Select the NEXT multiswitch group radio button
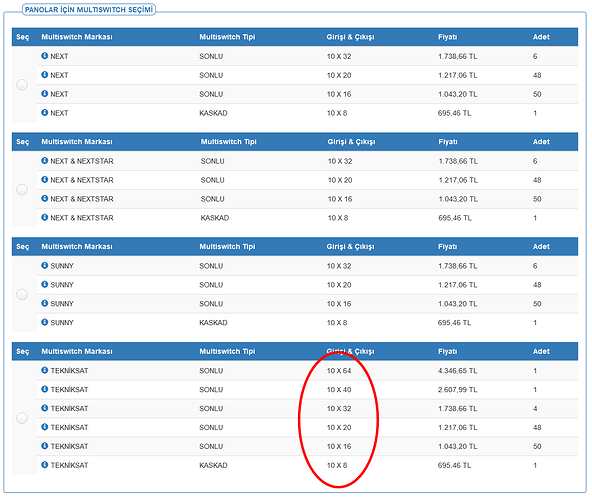The width and height of the screenshot is (592, 500). pyautogui.click(x=22, y=85)
